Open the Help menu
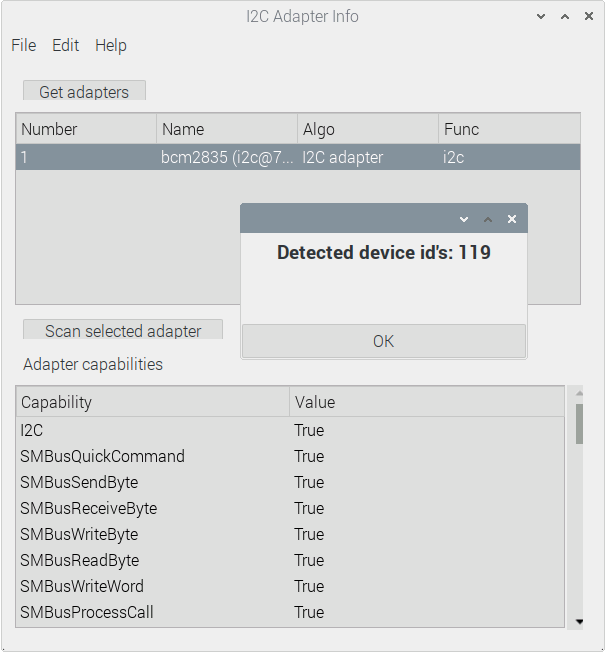Viewport: 608px width, 654px height. [111, 45]
